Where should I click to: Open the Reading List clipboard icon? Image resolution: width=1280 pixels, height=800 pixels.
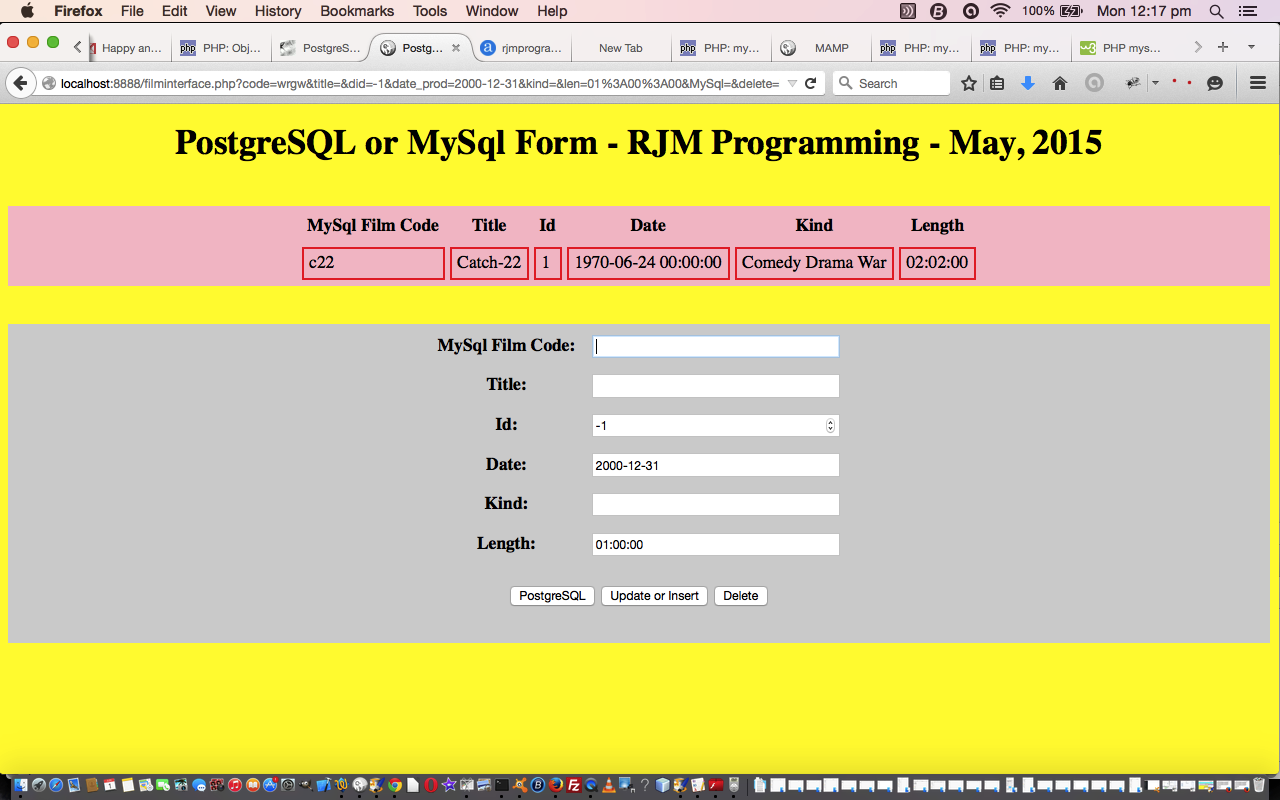(x=997, y=83)
